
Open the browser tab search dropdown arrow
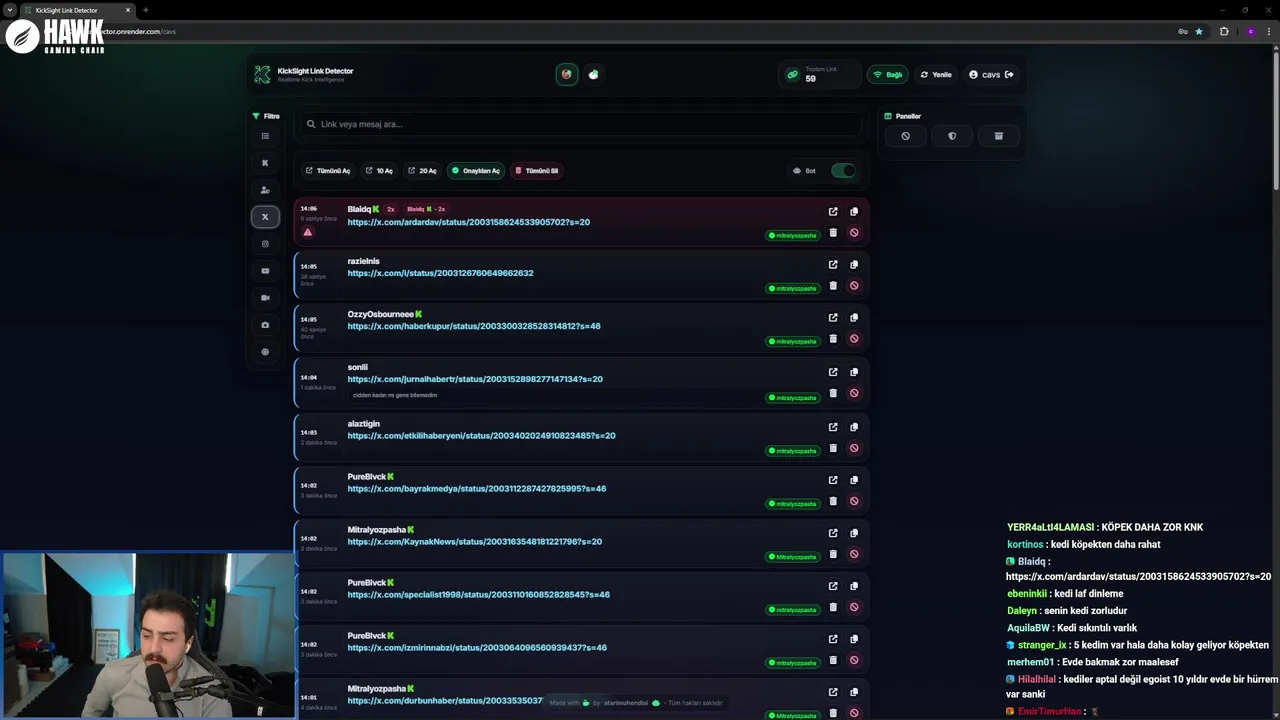10,10
